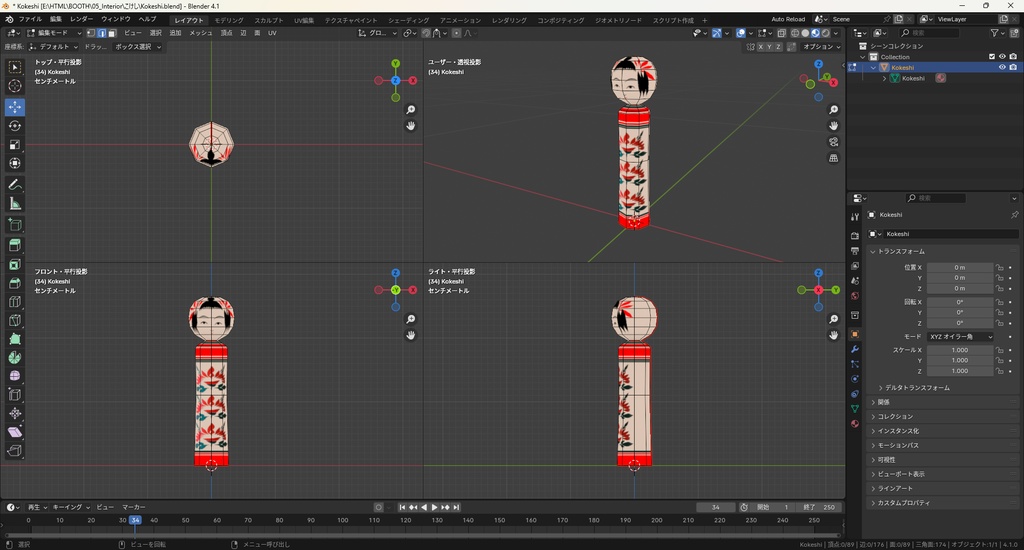The image size is (1024, 550).
Task: Click the zoom magnifier in the Top viewport
Action: 411,110
